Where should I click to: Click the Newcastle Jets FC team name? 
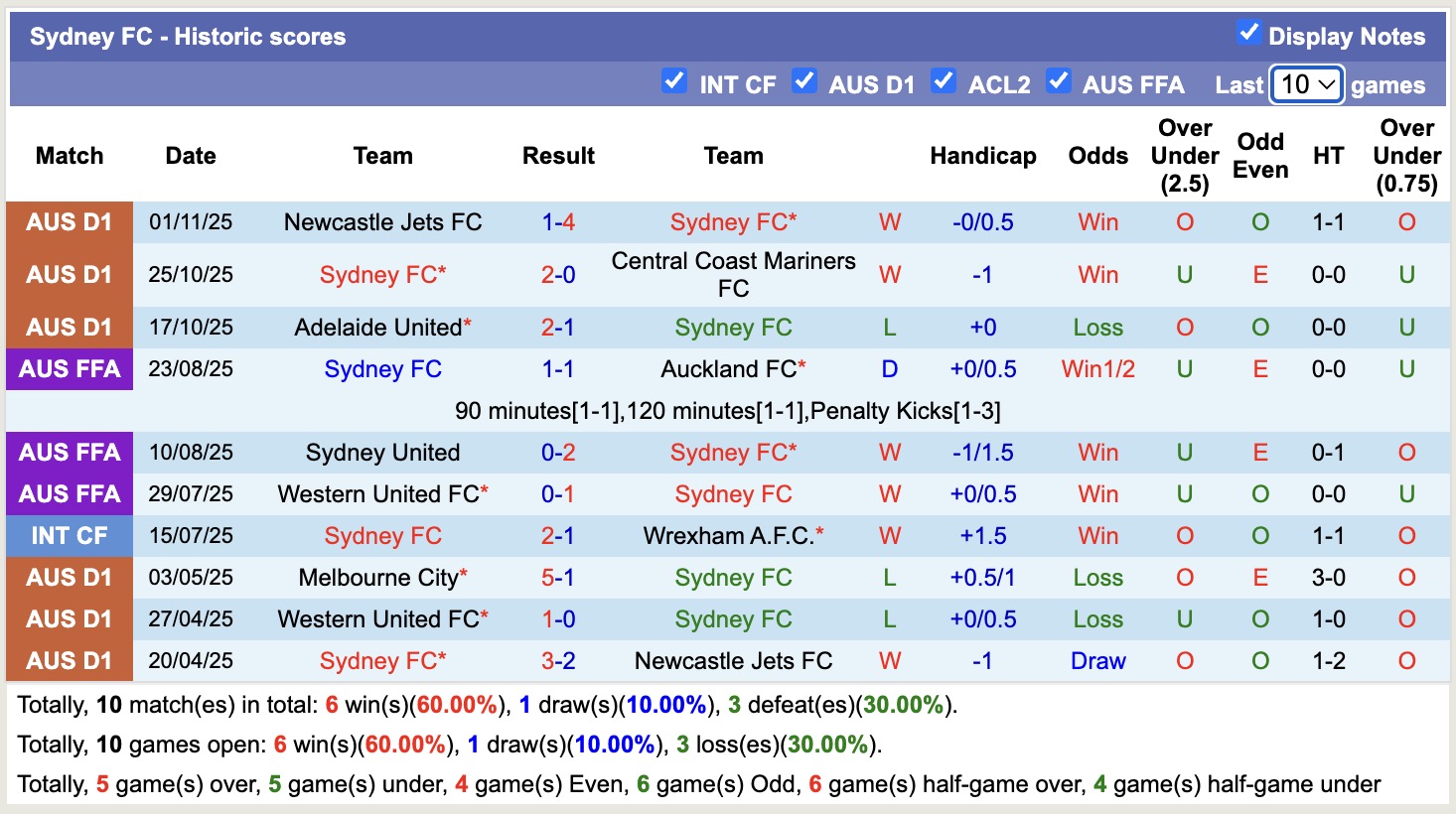tap(383, 221)
